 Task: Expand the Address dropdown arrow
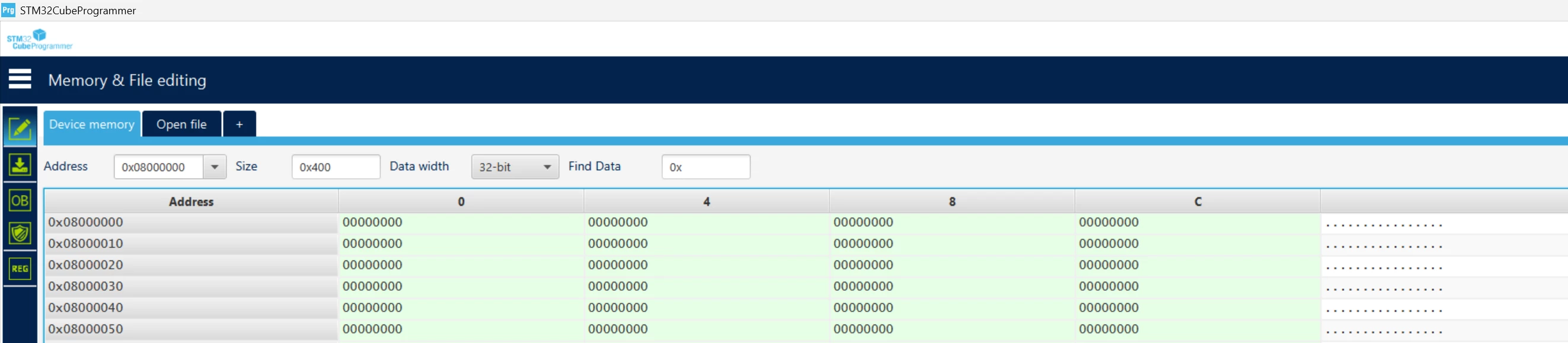tap(214, 167)
